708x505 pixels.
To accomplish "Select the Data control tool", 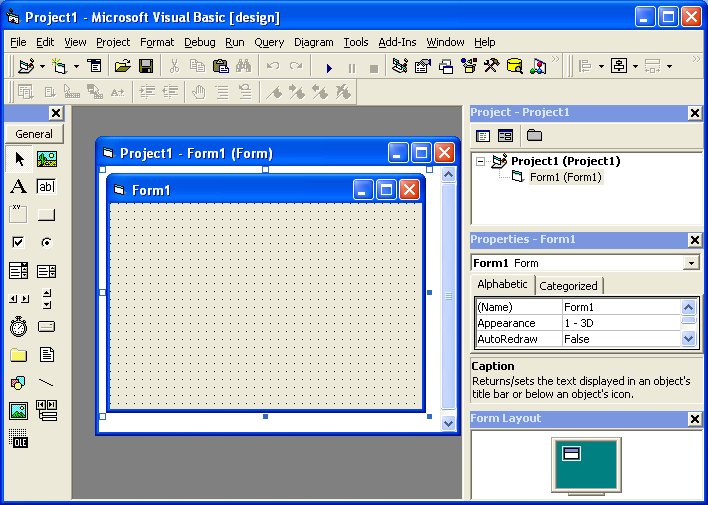I will point(47,411).
